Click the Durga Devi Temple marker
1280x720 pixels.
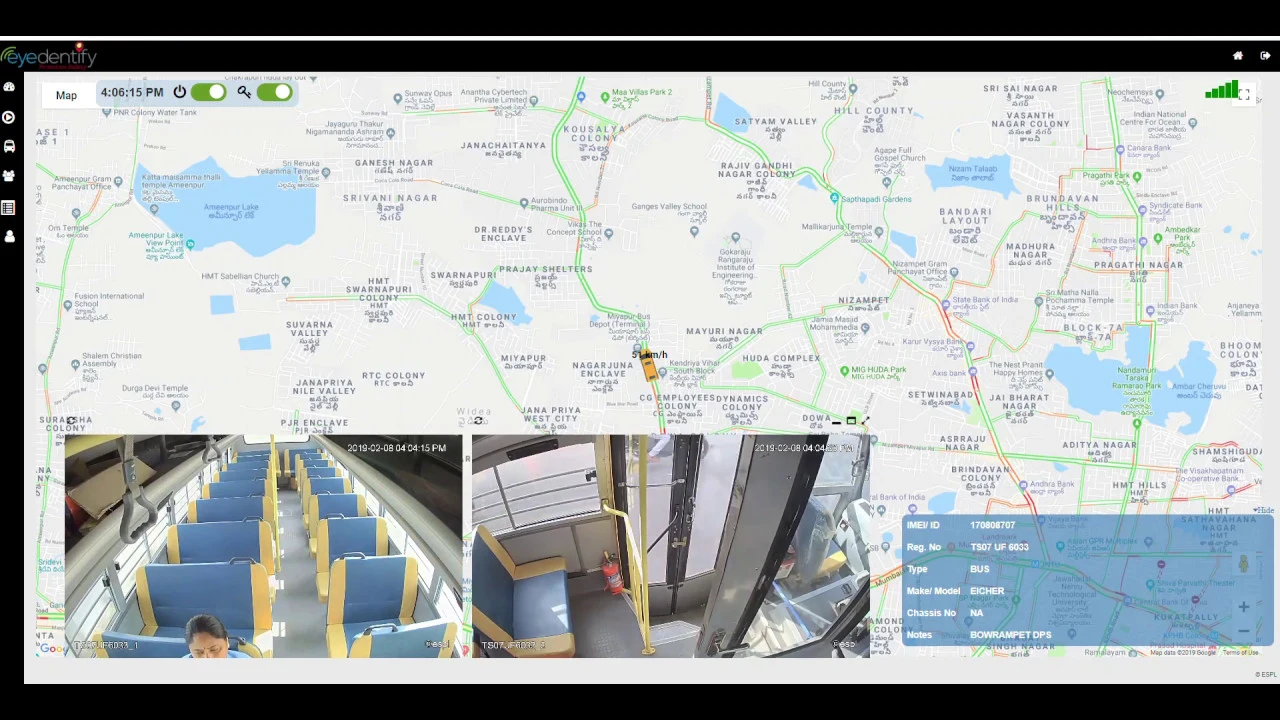(x=176, y=405)
